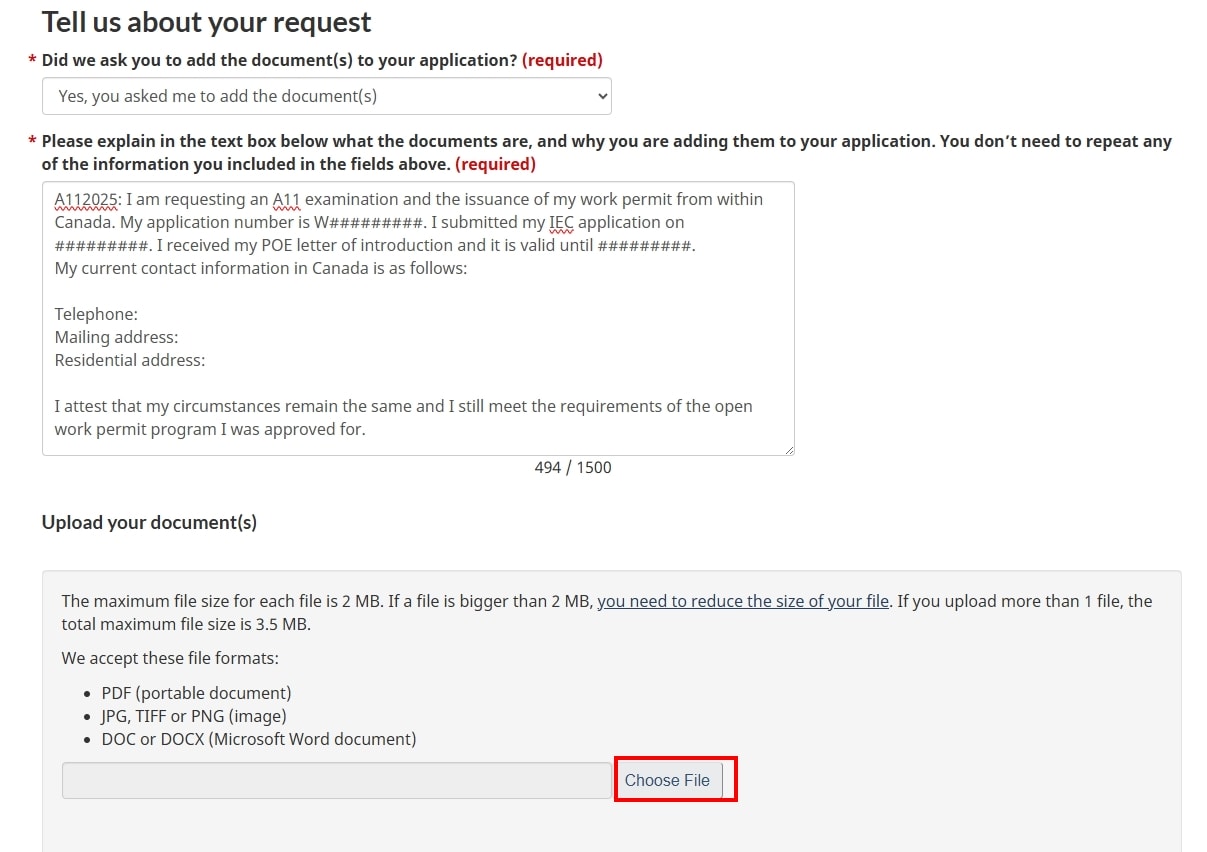The width and height of the screenshot is (1207, 852).
Task: Click the 'PDF (portable document)' list item
Action: (196, 693)
